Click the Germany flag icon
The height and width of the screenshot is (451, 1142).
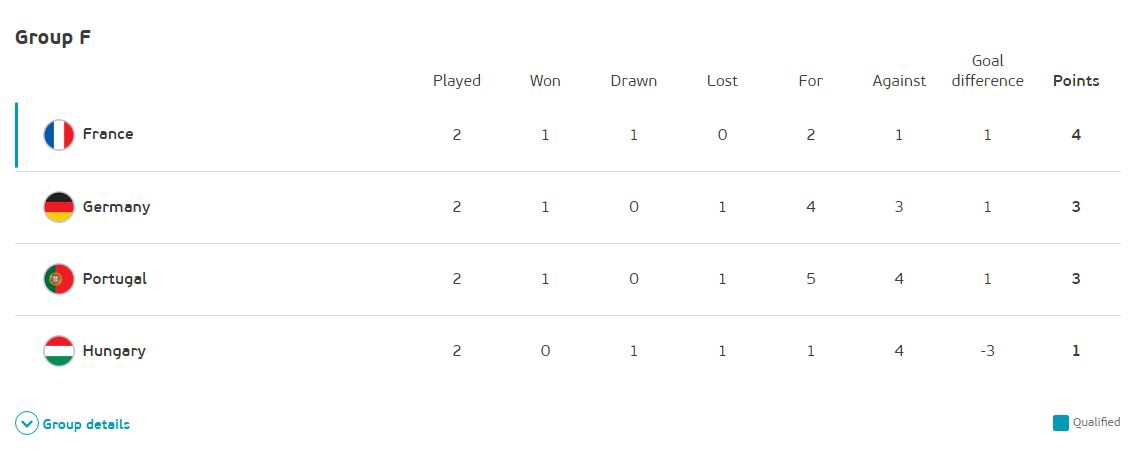pos(59,207)
